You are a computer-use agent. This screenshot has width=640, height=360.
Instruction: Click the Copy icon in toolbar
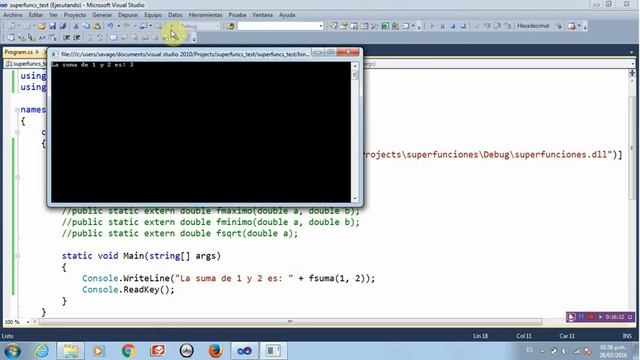coord(87,26)
